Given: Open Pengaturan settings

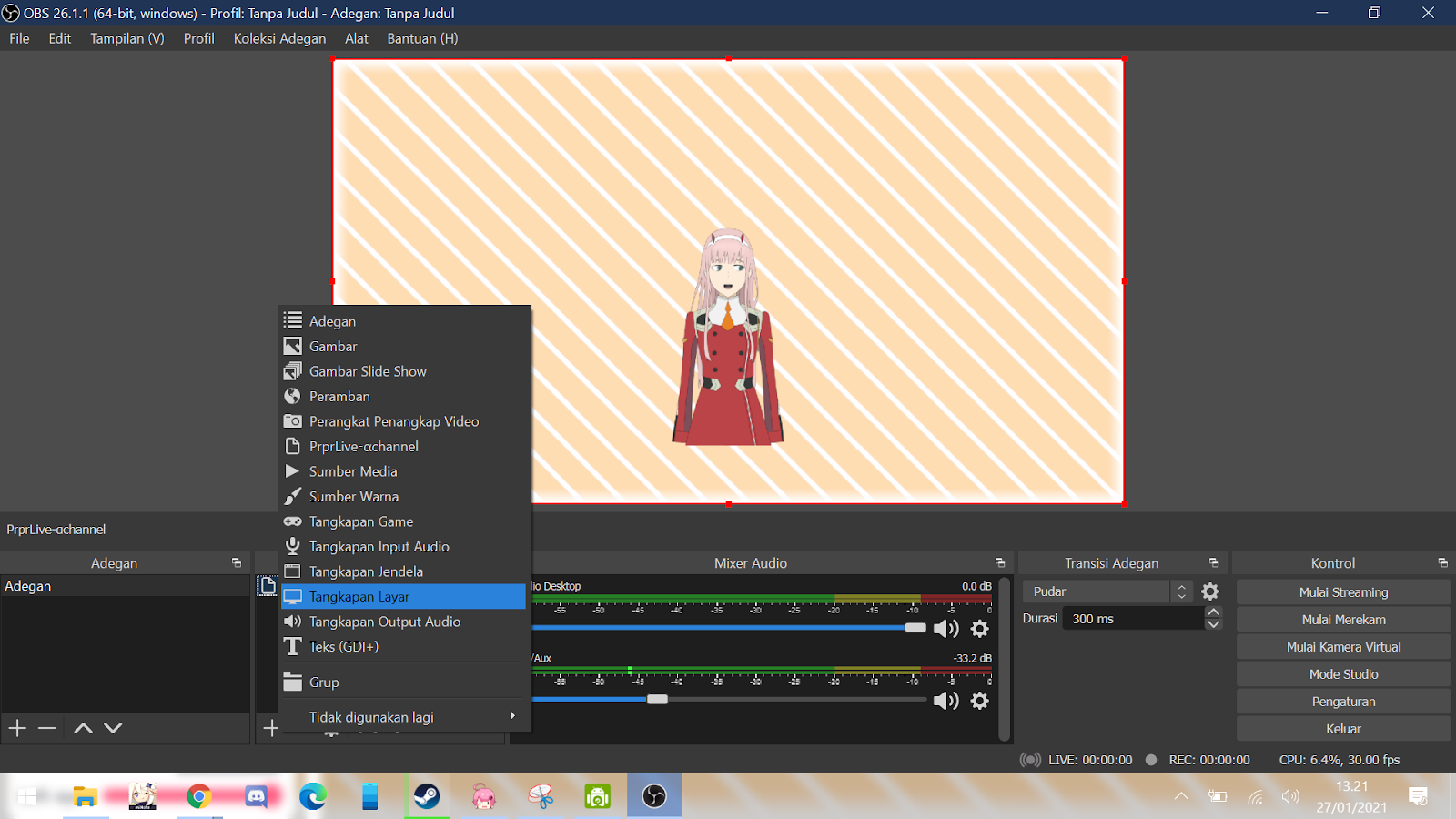Looking at the screenshot, I should point(1343,702).
